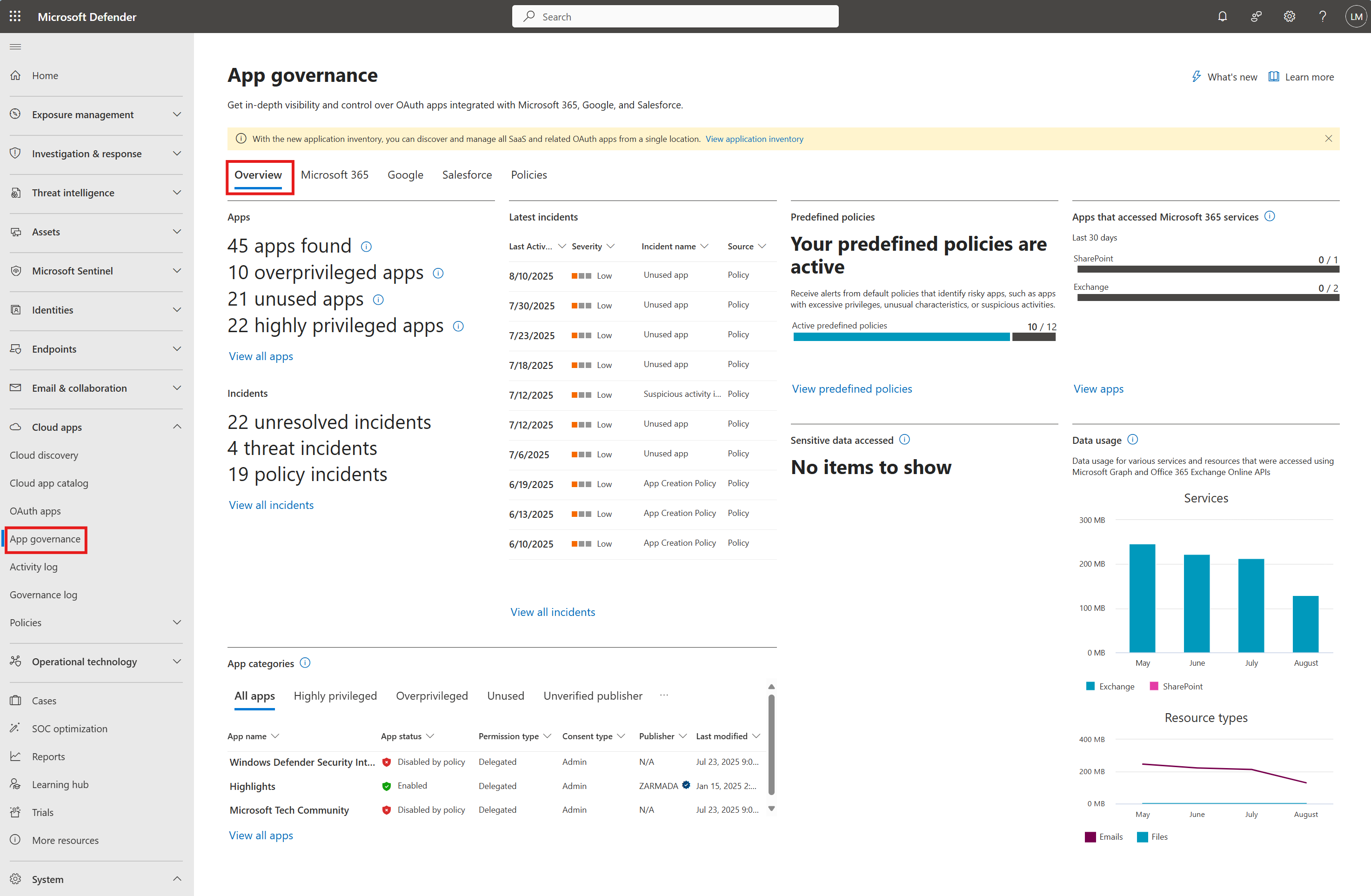Open View predefined policies link
Viewport: 1371px width, 896px height.
[x=852, y=388]
